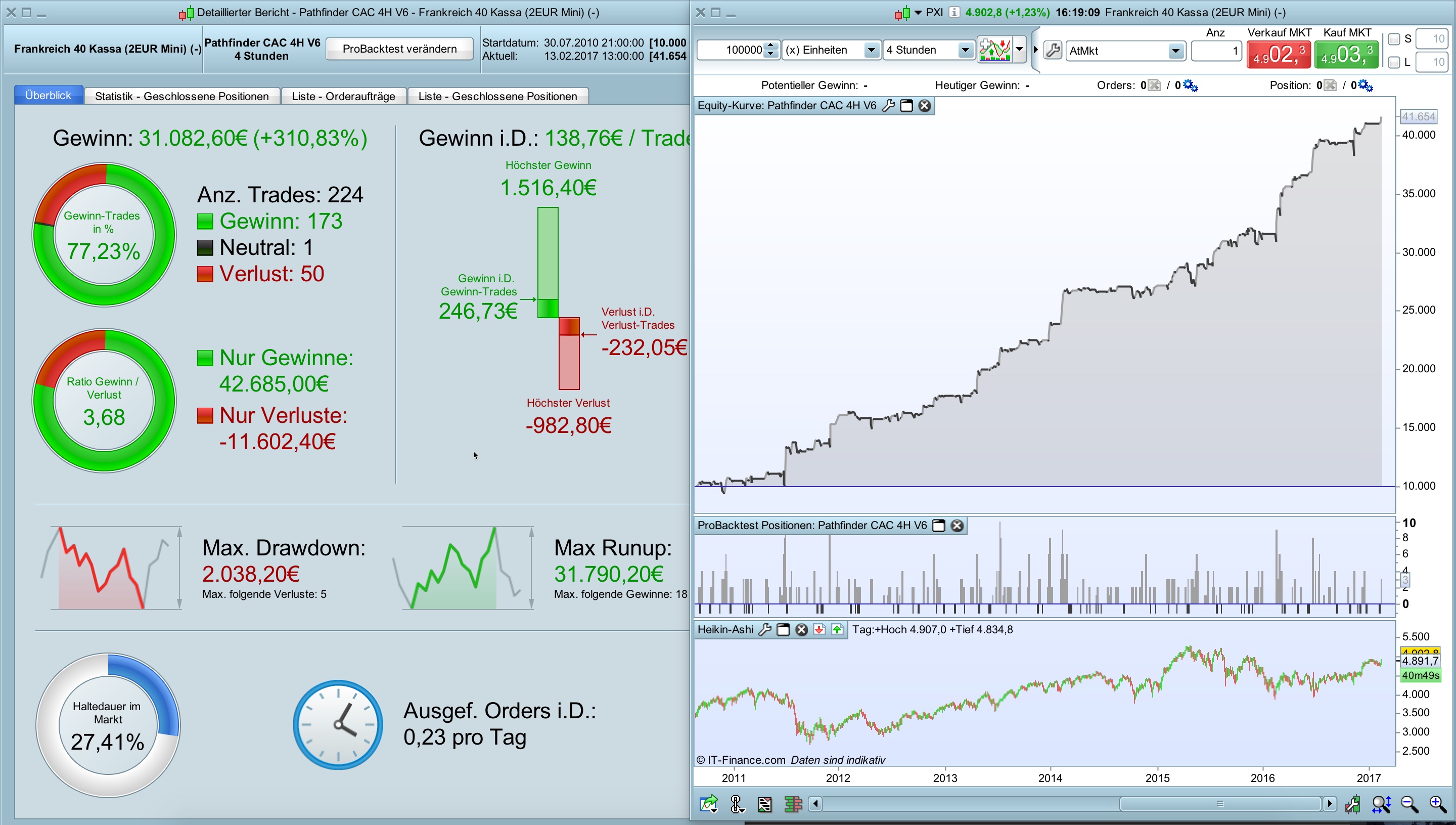Click the export chart icon in bottom toolbar

click(708, 804)
